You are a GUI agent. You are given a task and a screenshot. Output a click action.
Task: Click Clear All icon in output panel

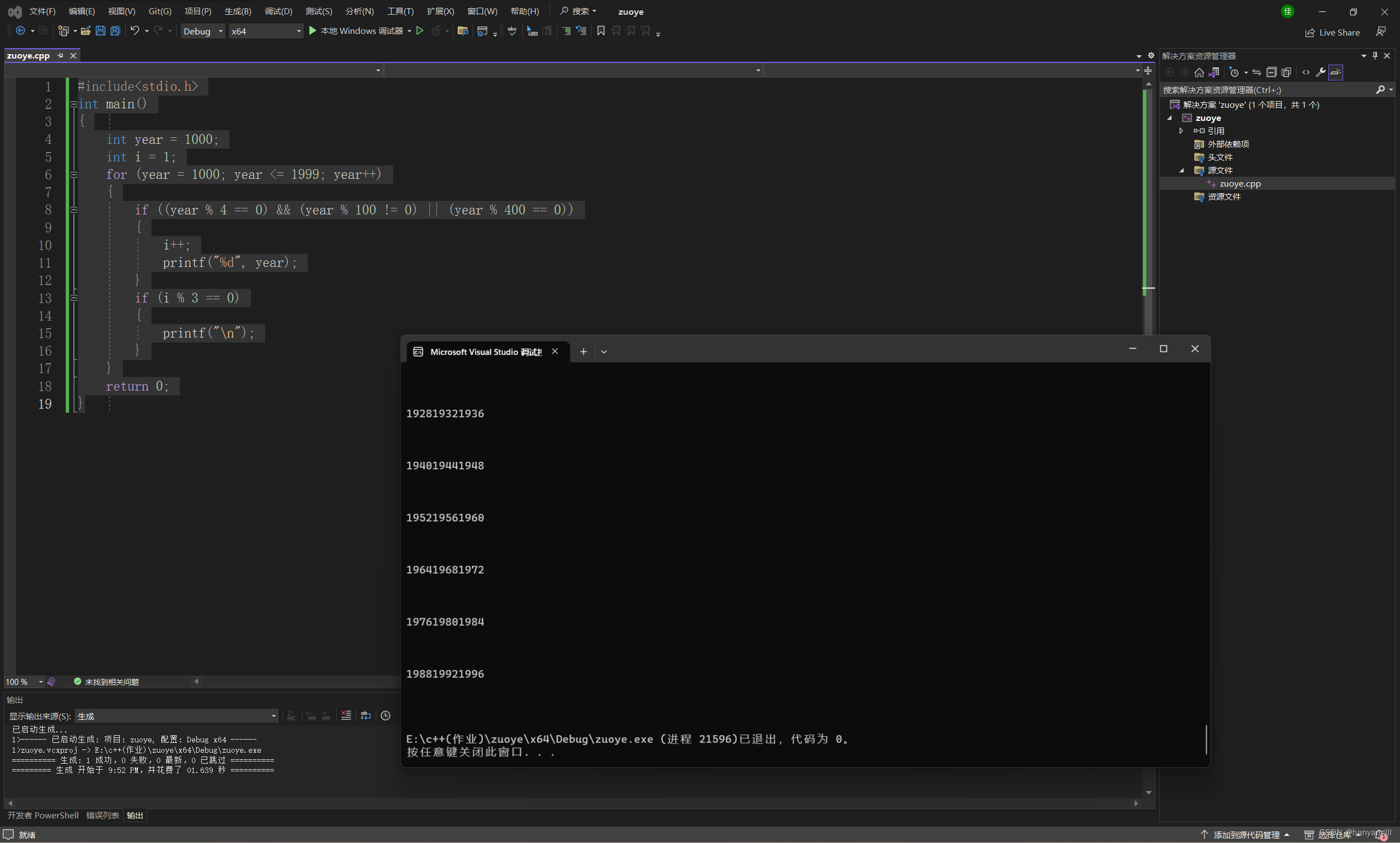click(346, 716)
